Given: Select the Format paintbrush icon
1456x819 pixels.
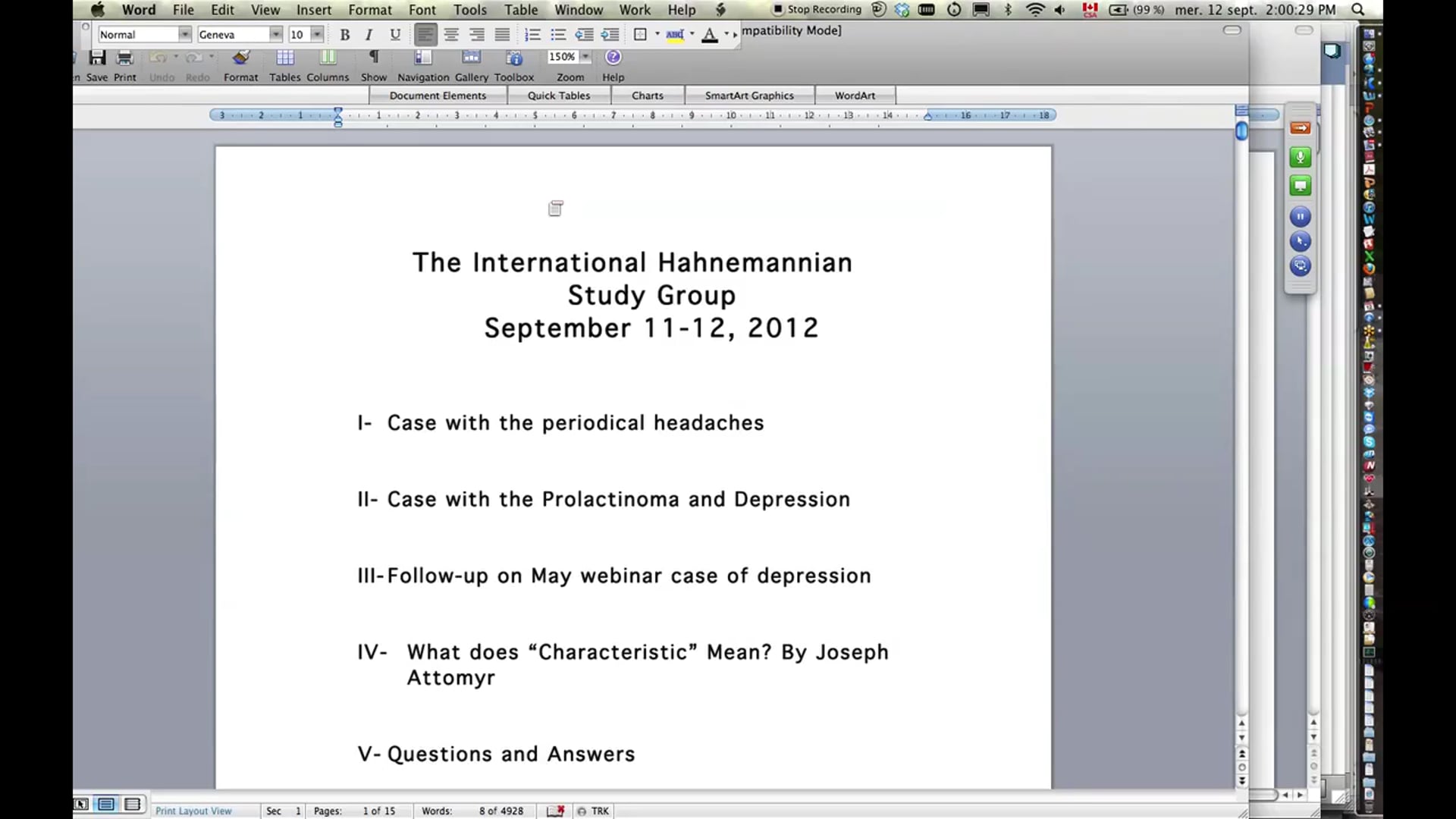Looking at the screenshot, I should (240, 57).
